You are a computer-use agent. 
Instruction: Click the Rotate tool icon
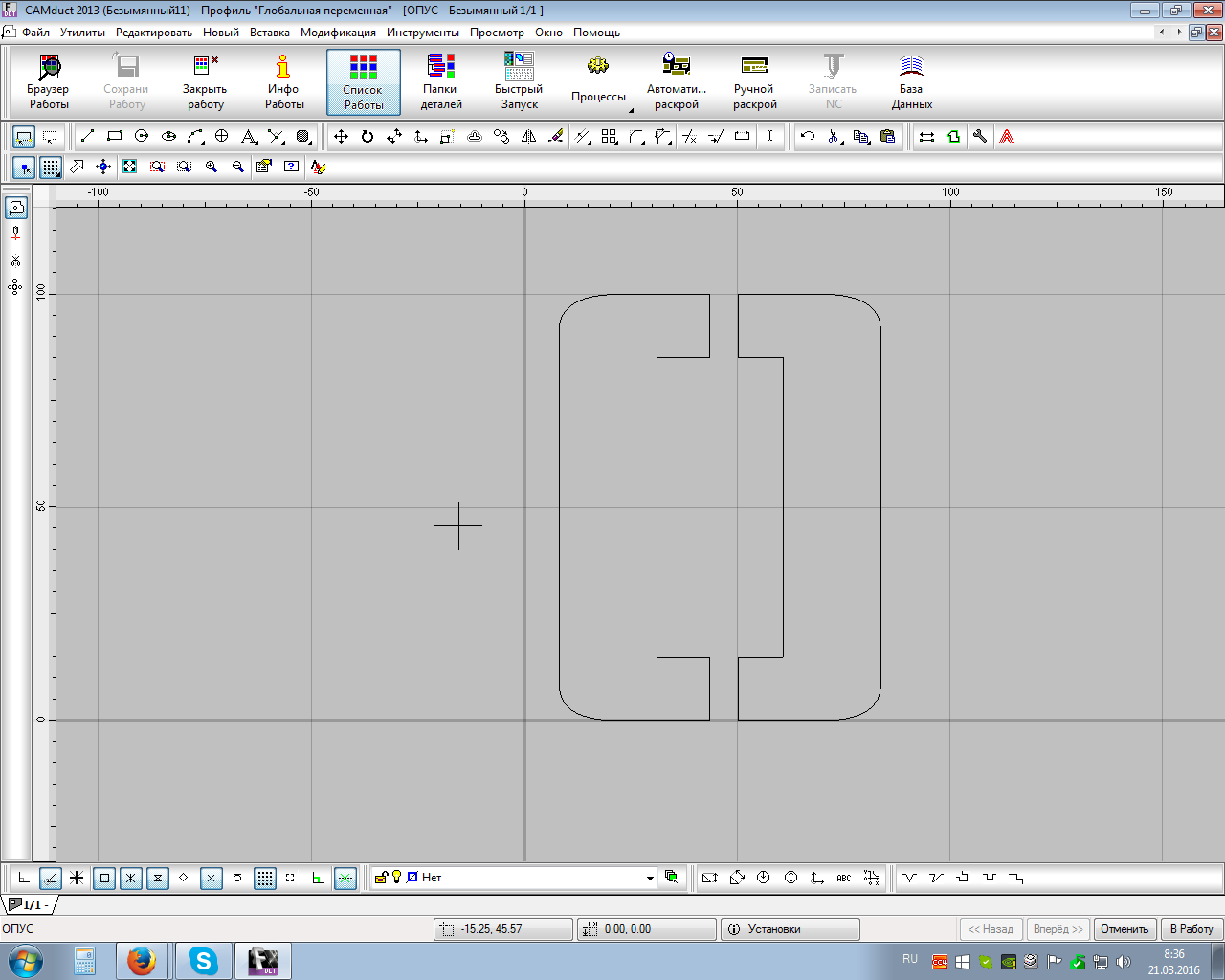point(367,136)
